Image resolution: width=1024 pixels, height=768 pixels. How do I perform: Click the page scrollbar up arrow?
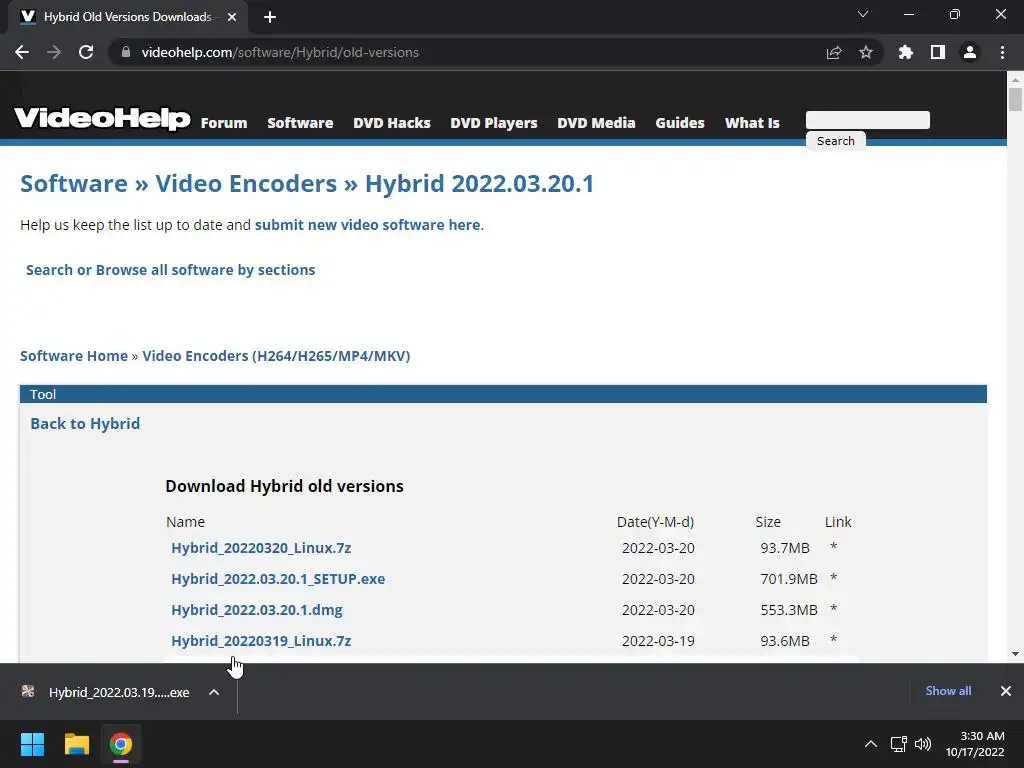(1015, 79)
